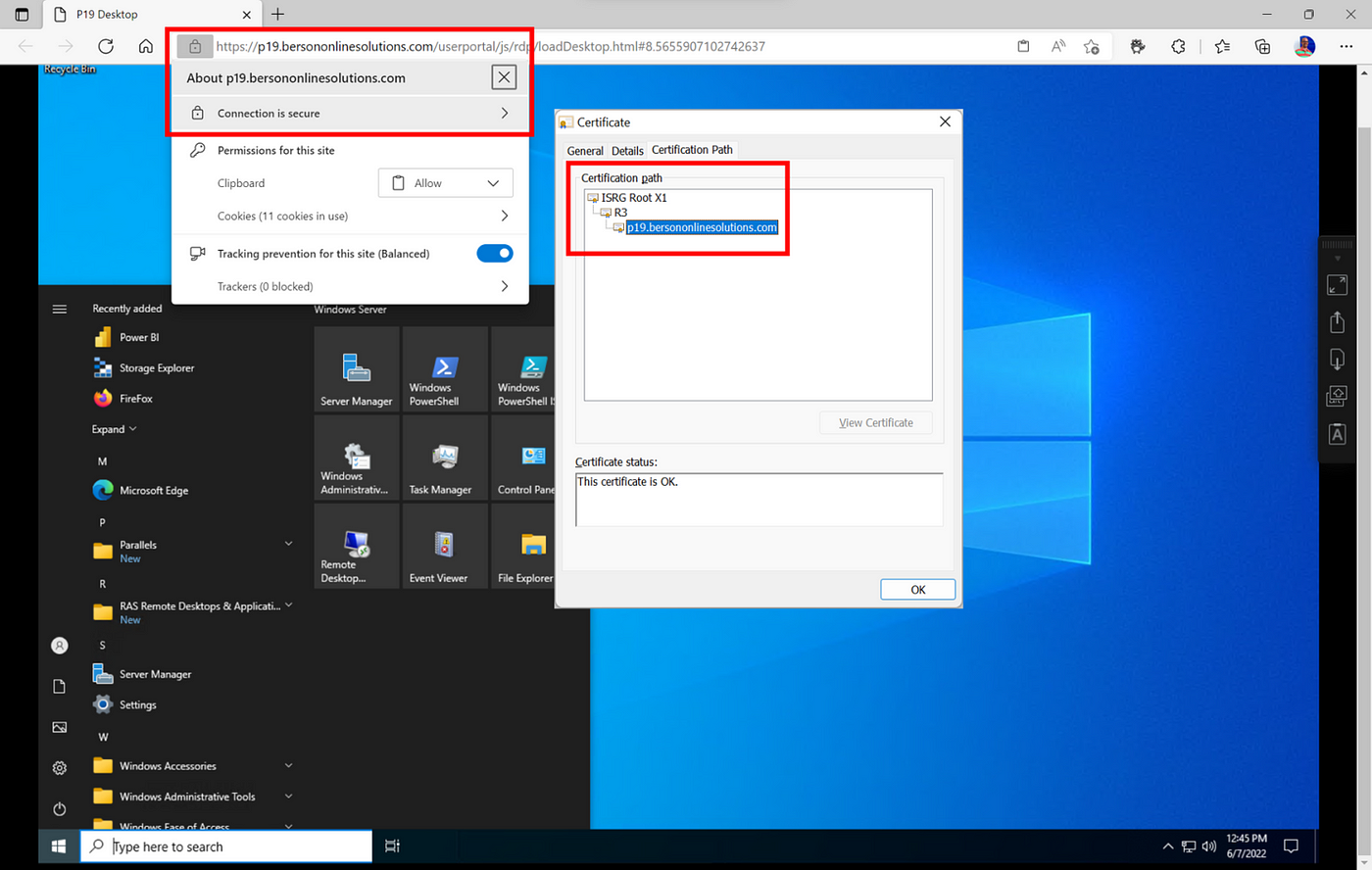Screen dimensions: 1372x870
Task: Switch to the Details certificate tab
Action: click(627, 151)
